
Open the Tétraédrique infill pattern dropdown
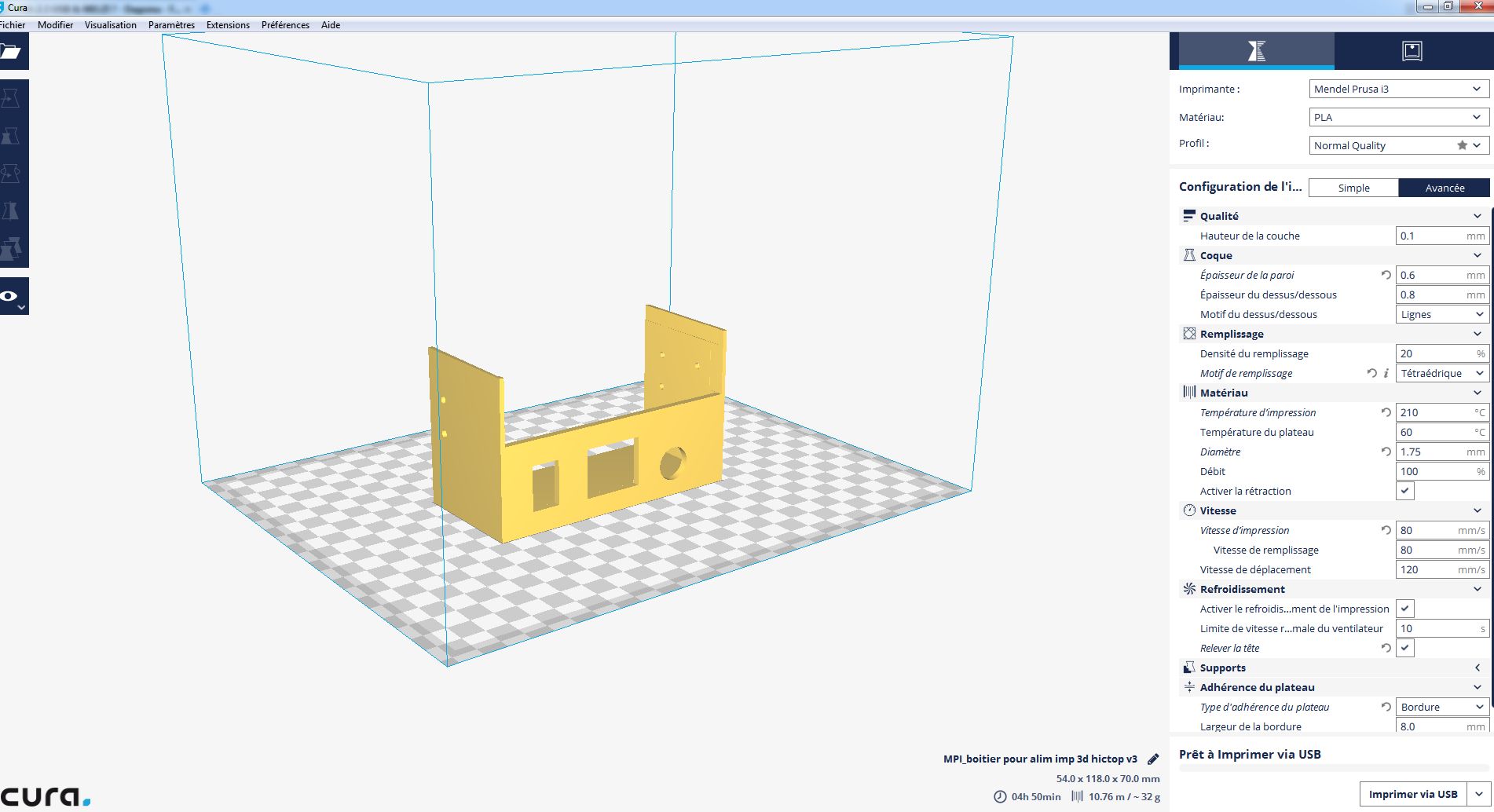1443,373
